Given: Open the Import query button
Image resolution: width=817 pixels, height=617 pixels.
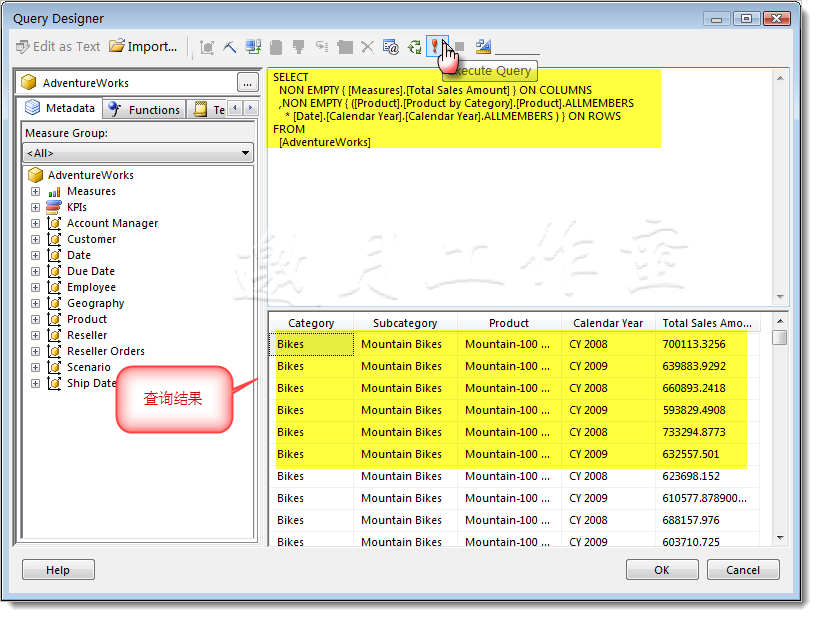Looking at the screenshot, I should [x=143, y=47].
